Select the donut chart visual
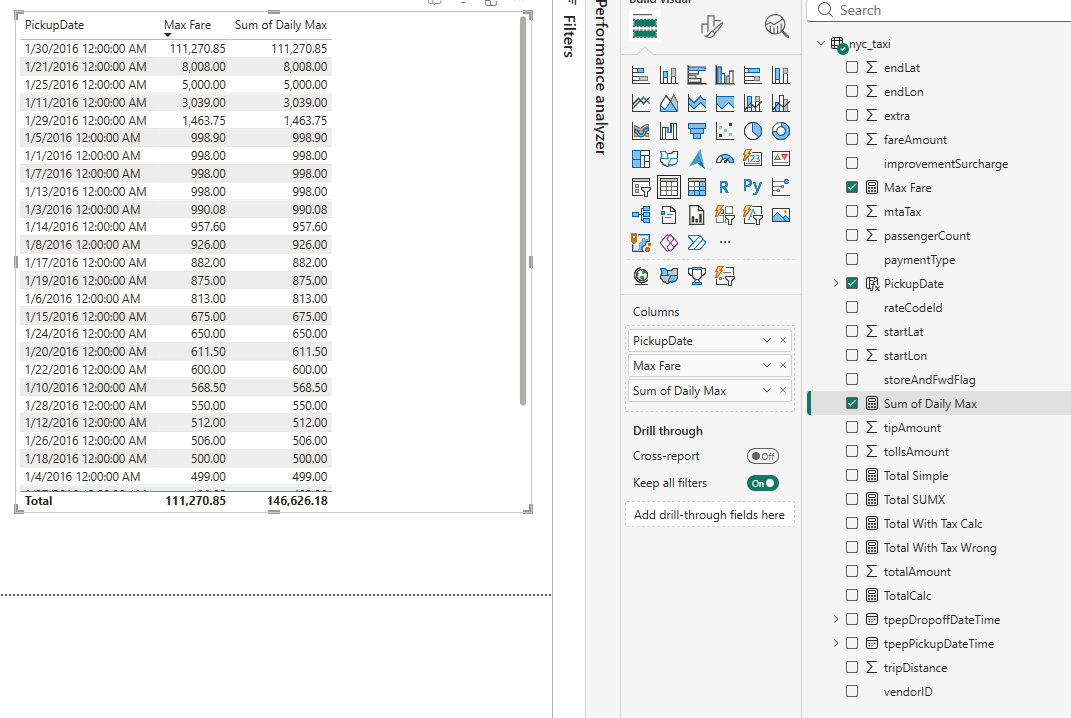1071x718 pixels. (781, 131)
